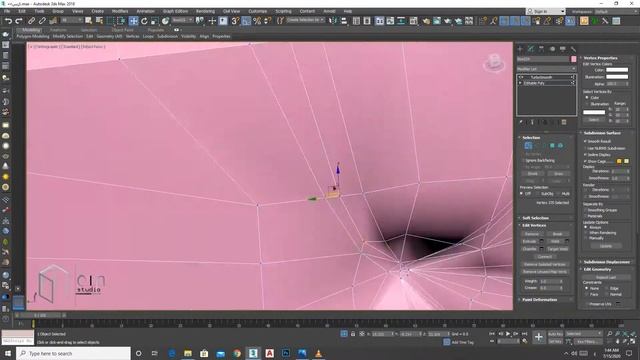Click Pin Stack icon below modifier stack
The height and width of the screenshot is (360, 640).
[521, 122]
